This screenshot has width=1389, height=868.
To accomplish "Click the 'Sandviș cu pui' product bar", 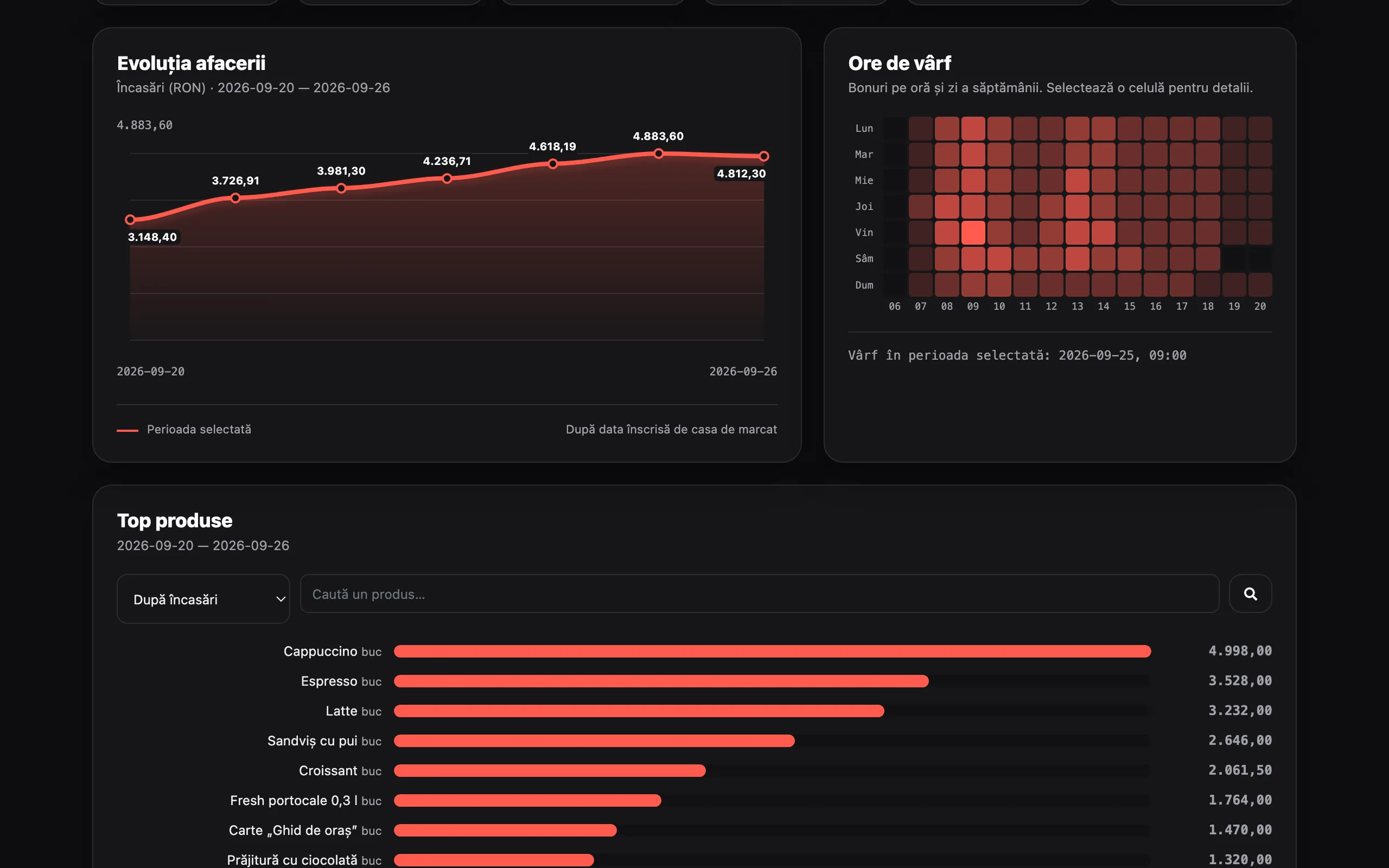I will tap(594, 741).
